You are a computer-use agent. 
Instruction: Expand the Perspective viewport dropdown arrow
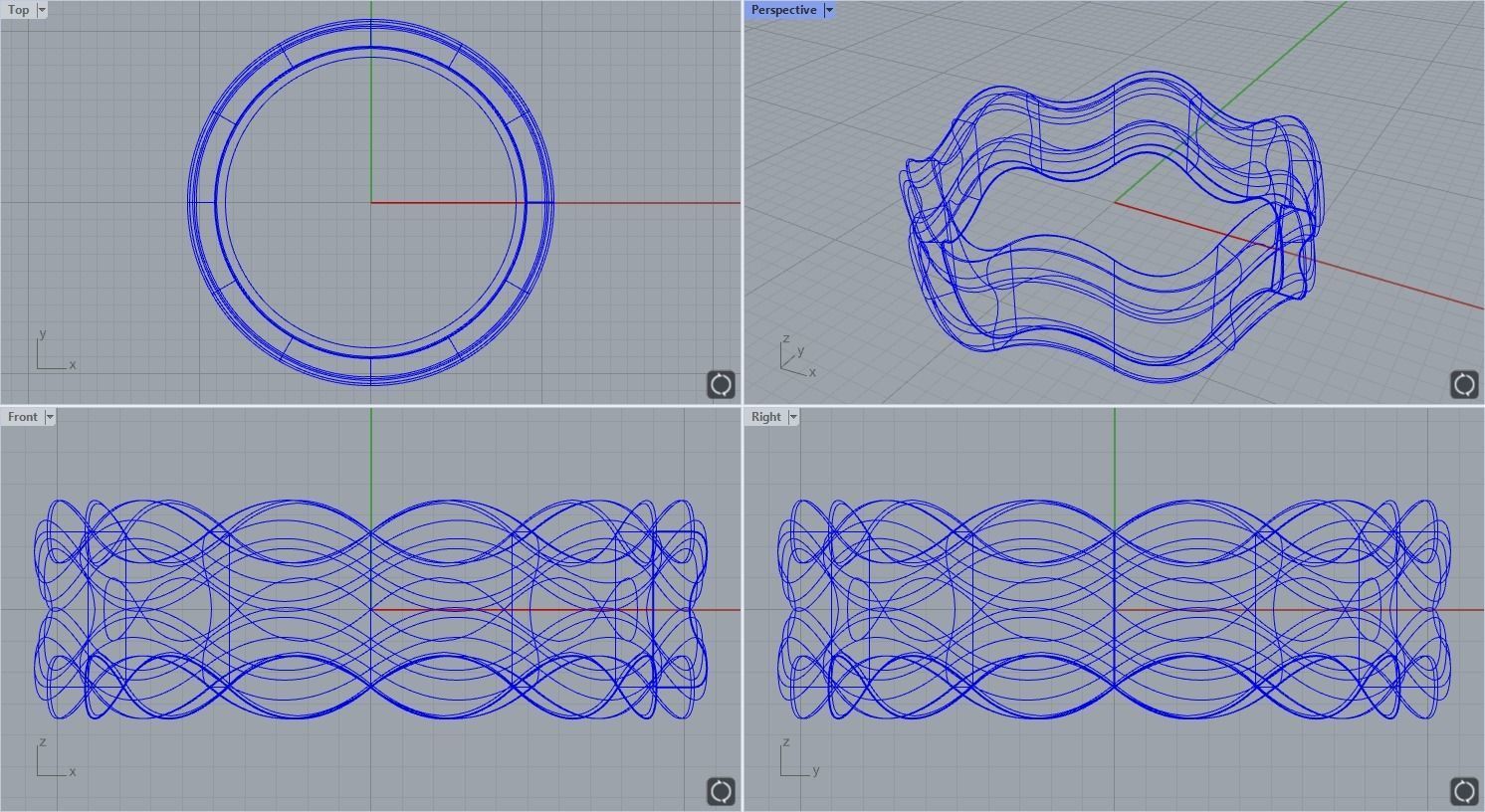[828, 10]
